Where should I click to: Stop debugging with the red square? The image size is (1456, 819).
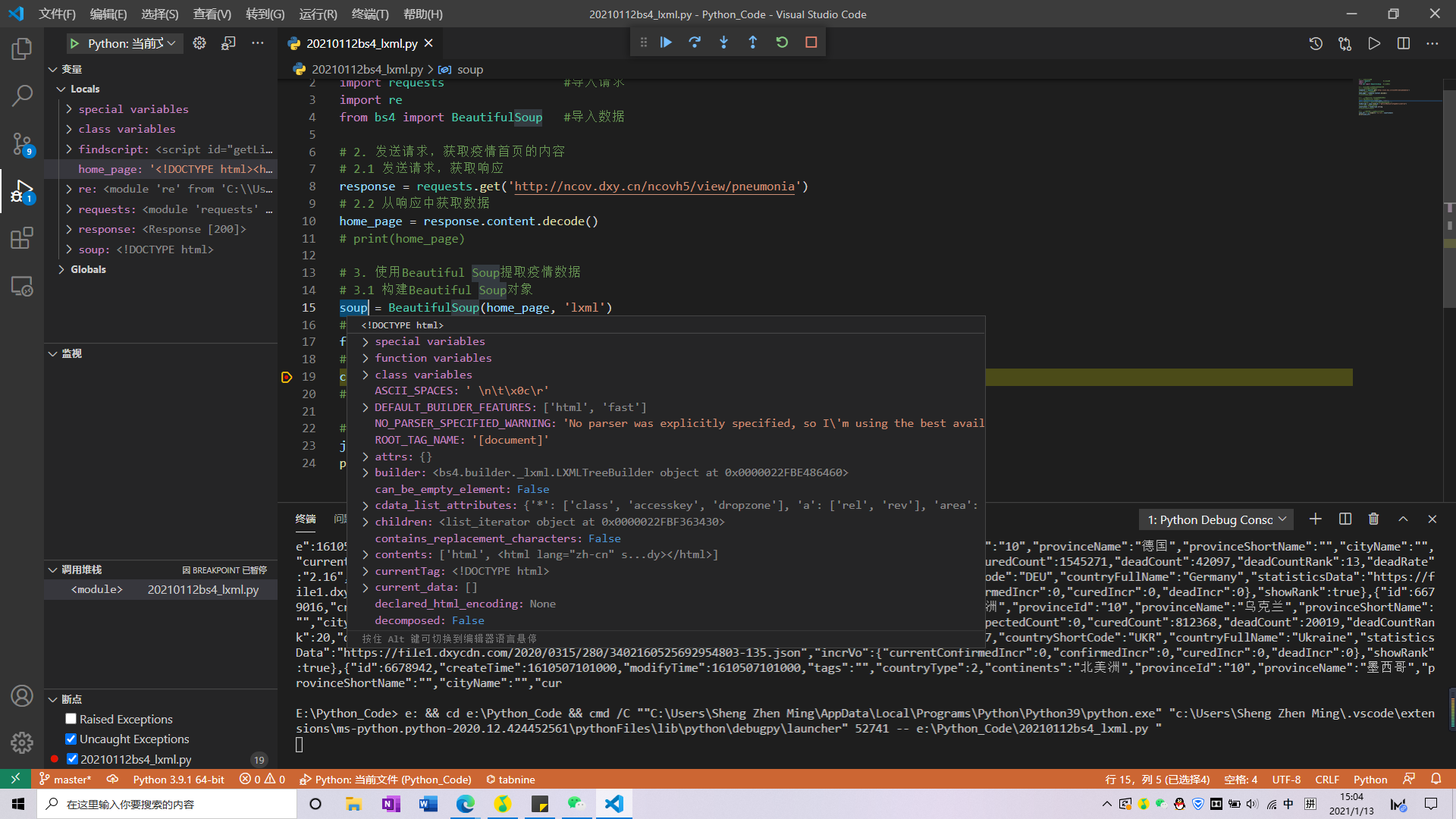811,42
